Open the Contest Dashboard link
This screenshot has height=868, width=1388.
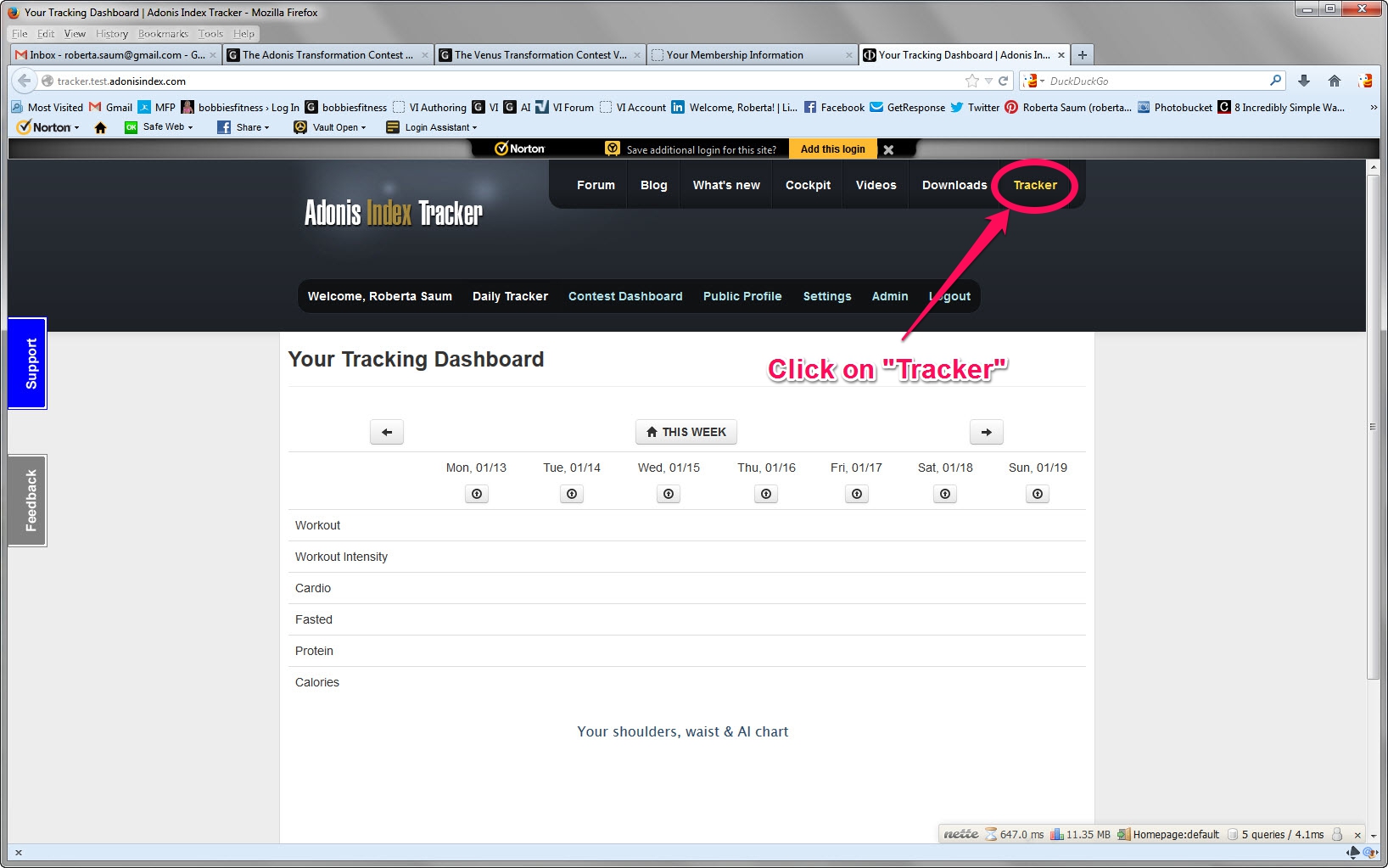(x=625, y=296)
